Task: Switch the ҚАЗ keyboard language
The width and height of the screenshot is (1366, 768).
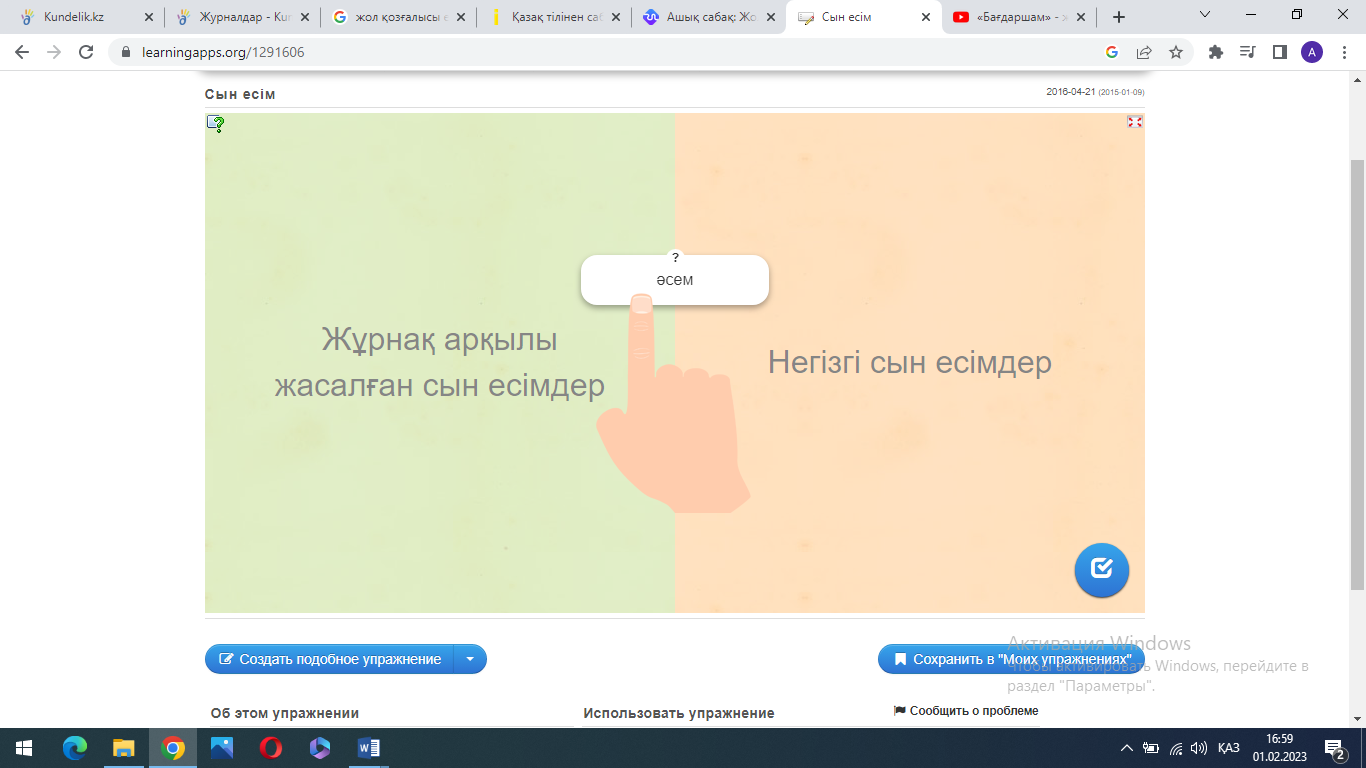Action: tap(1229, 747)
